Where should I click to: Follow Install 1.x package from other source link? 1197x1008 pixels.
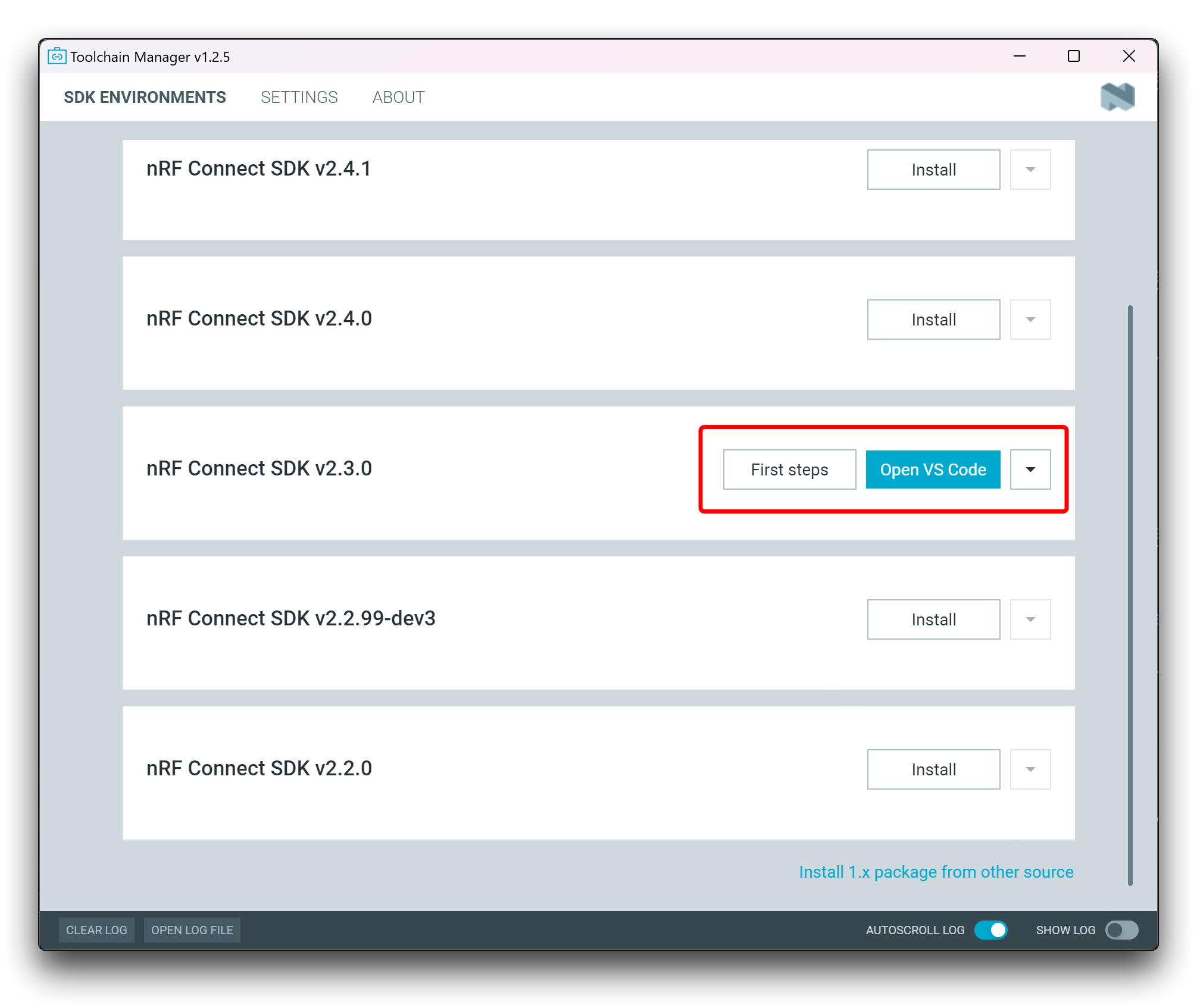(x=936, y=872)
